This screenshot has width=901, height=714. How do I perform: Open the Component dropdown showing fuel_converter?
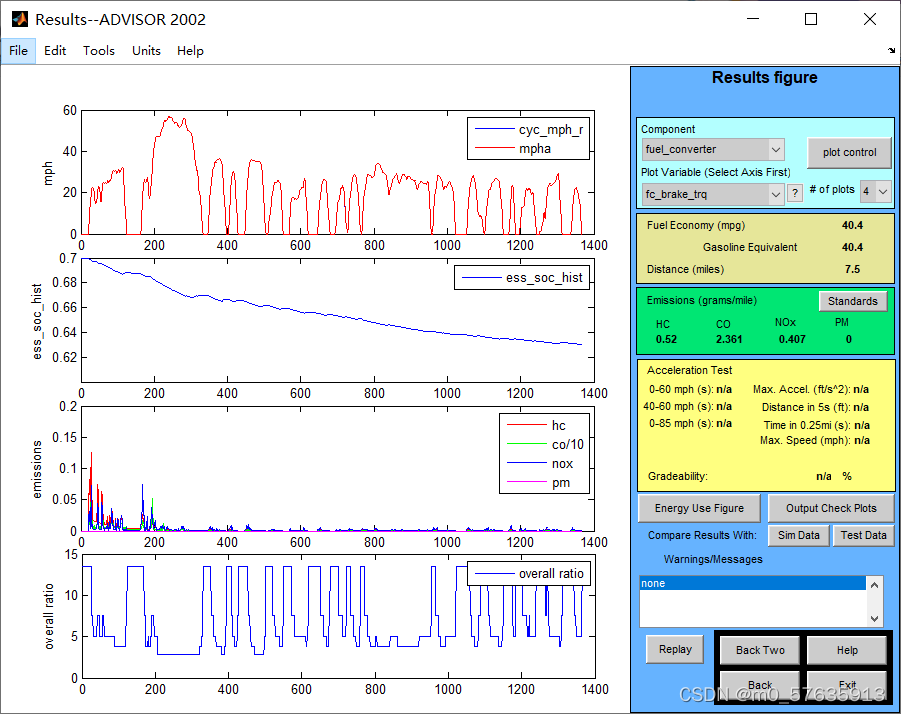(x=712, y=149)
